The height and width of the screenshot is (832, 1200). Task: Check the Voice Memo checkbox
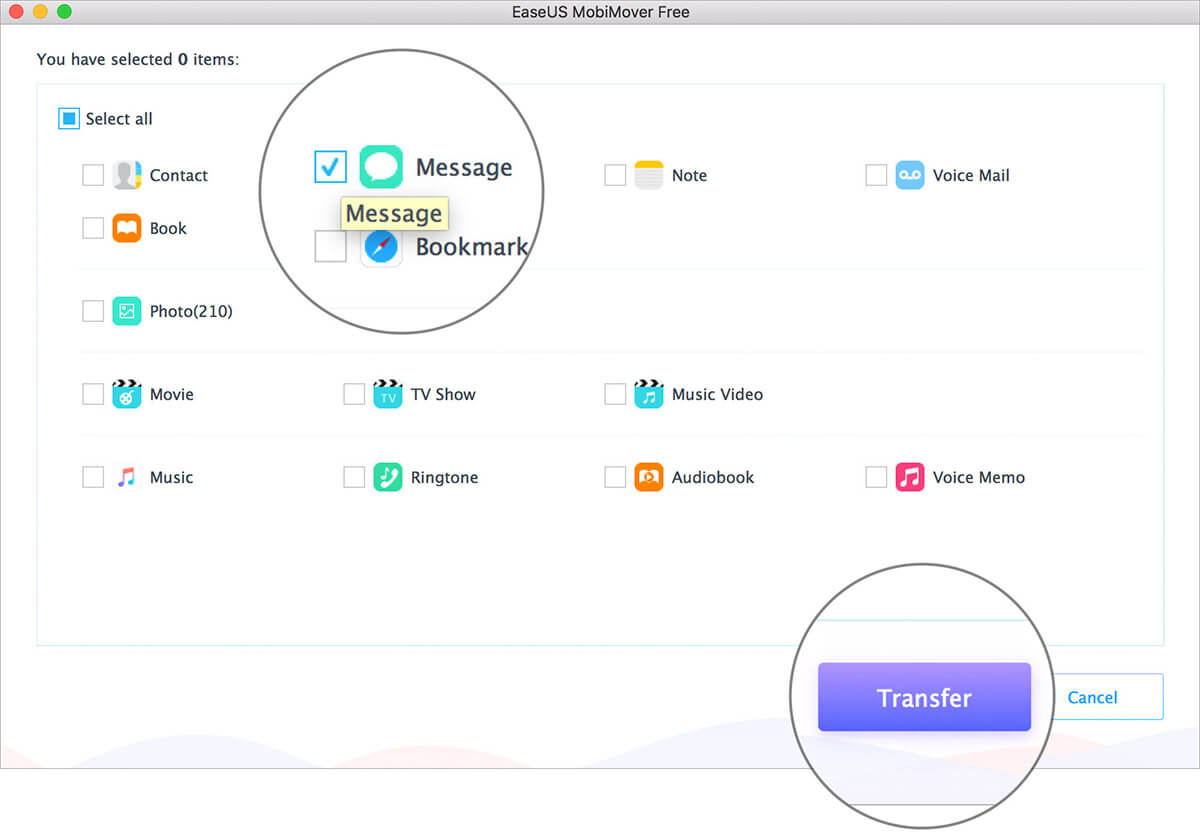[876, 477]
